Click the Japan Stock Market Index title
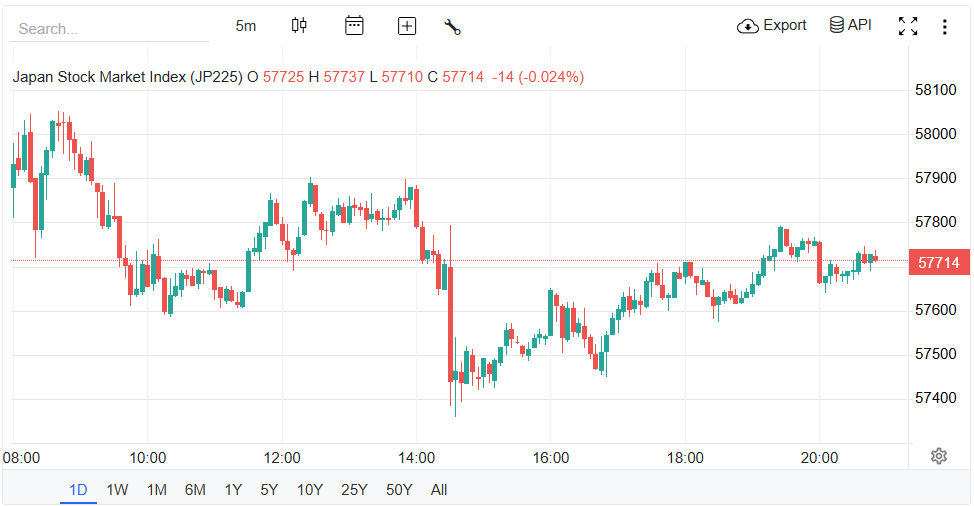974x506 pixels. pyautogui.click(x=127, y=77)
